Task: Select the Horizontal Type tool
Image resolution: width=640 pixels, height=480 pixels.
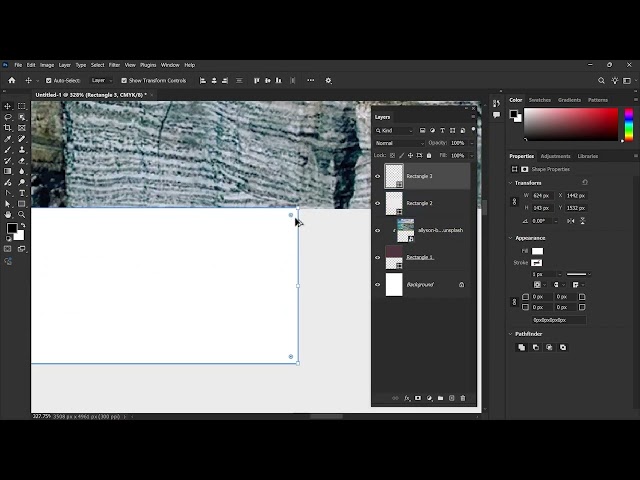Action: (x=22, y=193)
